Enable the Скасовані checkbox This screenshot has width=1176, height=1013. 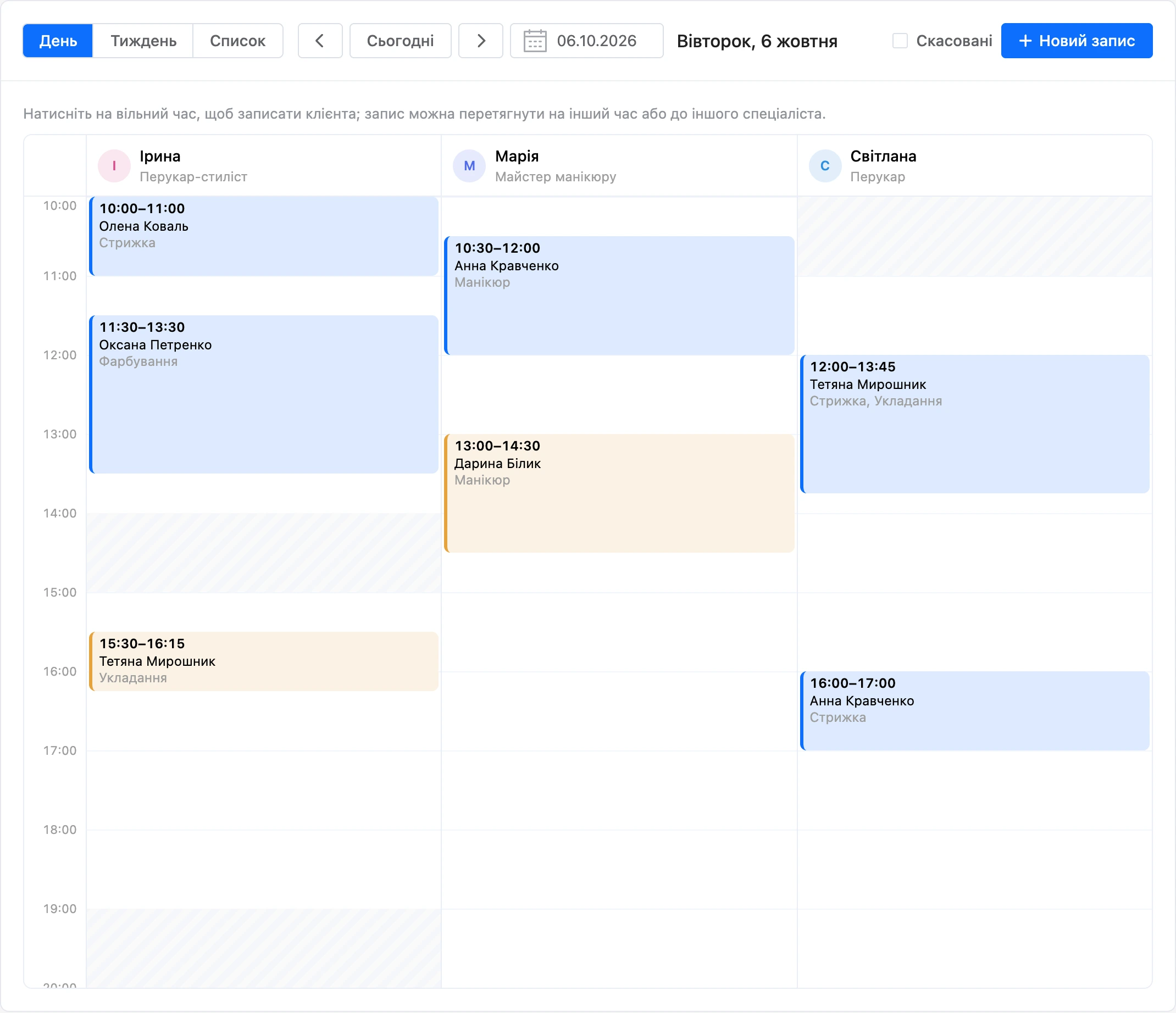[900, 41]
